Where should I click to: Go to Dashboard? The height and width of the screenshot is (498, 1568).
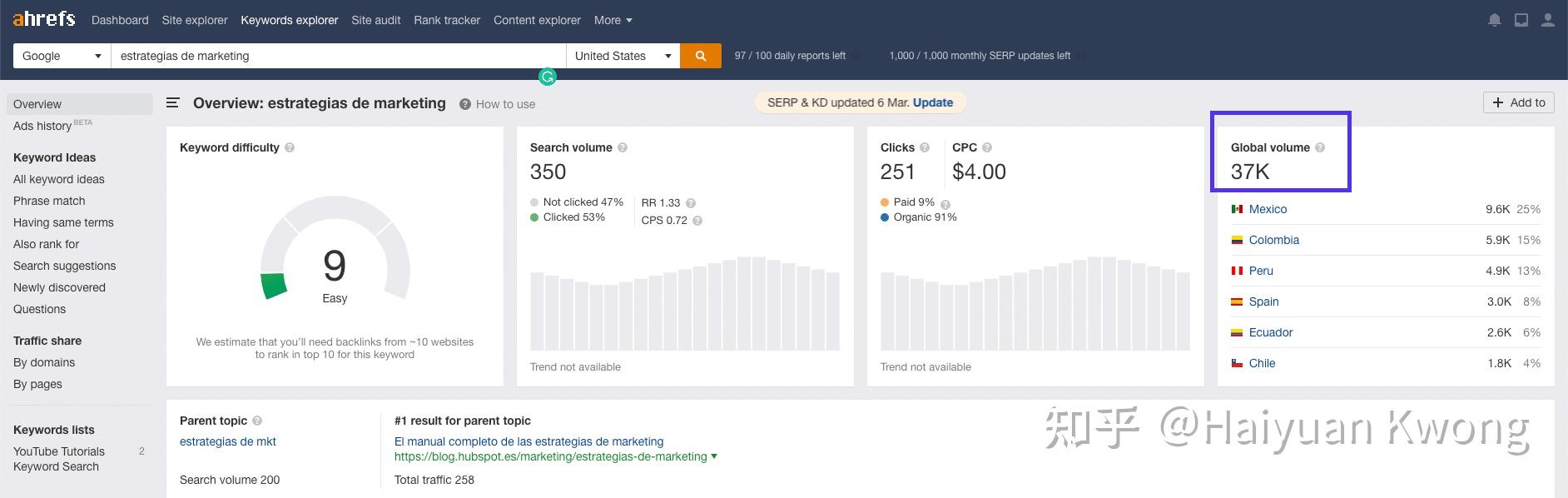pos(120,20)
